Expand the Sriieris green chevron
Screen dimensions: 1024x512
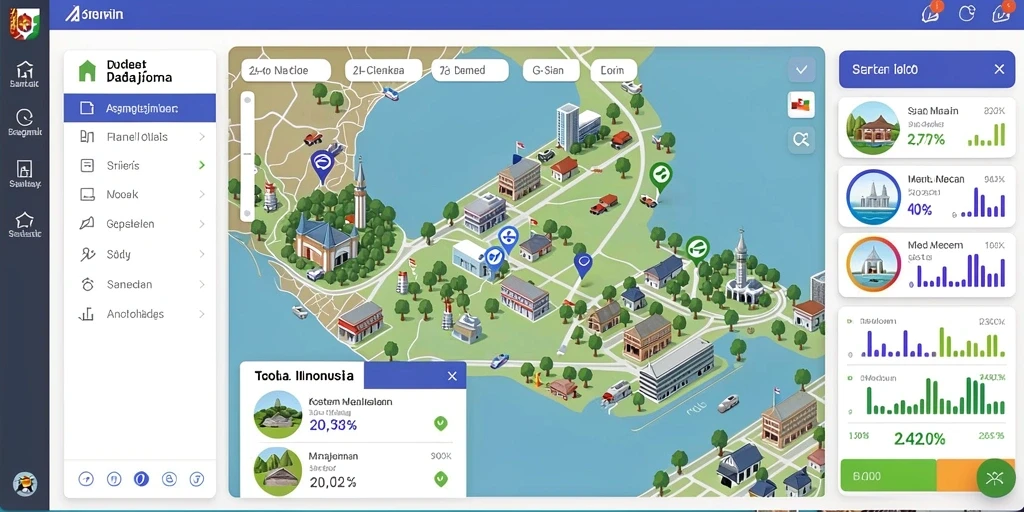pos(202,166)
